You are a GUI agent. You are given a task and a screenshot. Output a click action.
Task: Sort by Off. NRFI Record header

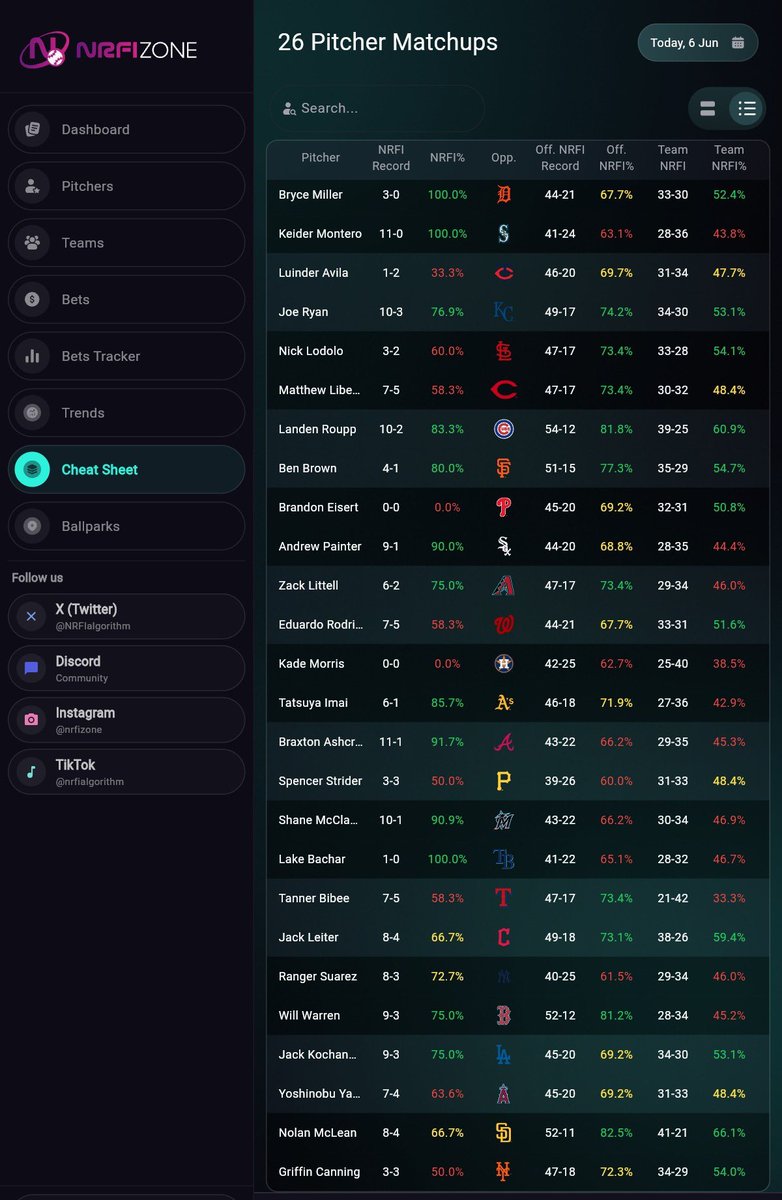[x=560, y=158]
